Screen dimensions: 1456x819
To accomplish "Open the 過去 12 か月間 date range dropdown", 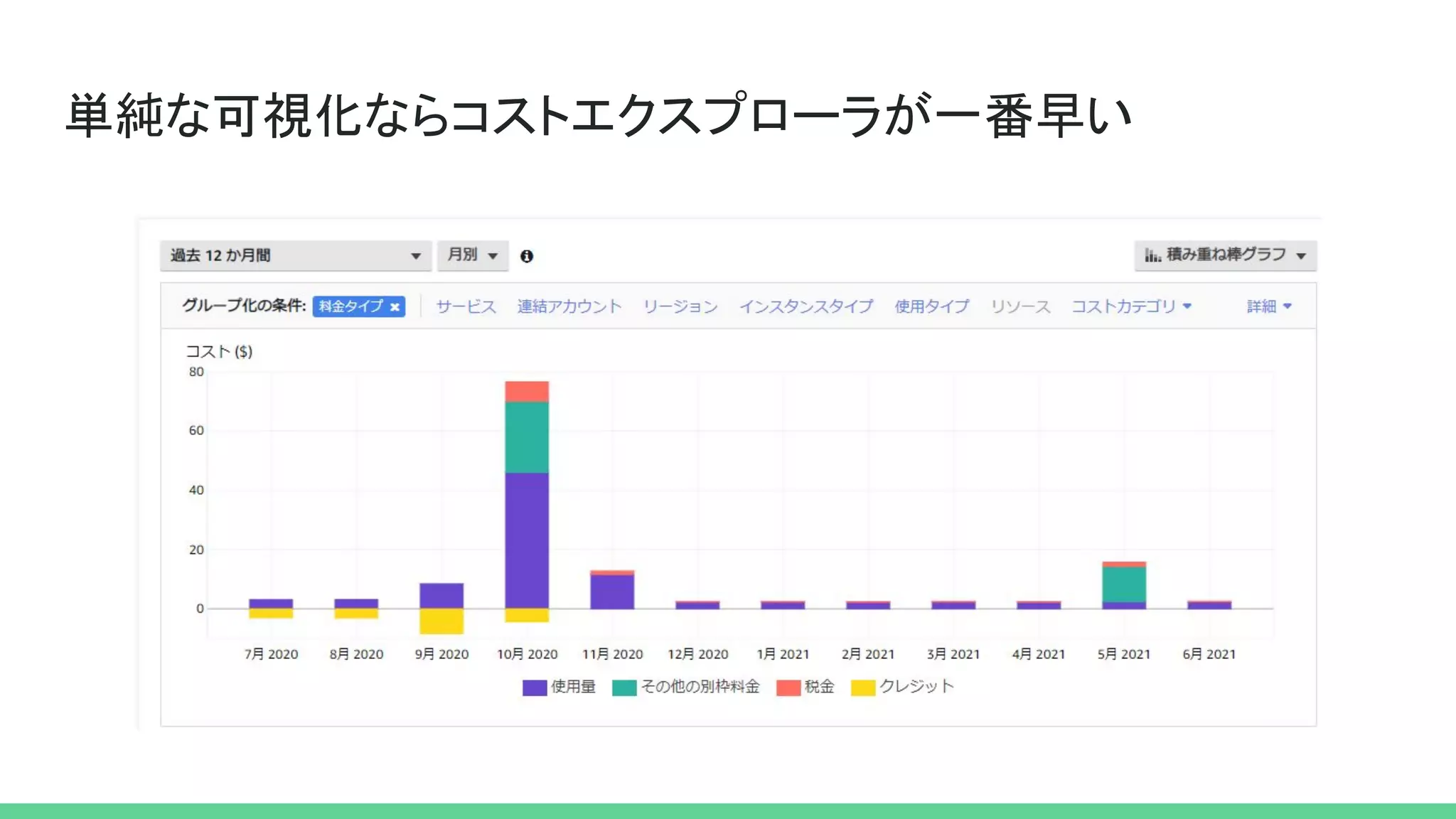I will point(296,255).
